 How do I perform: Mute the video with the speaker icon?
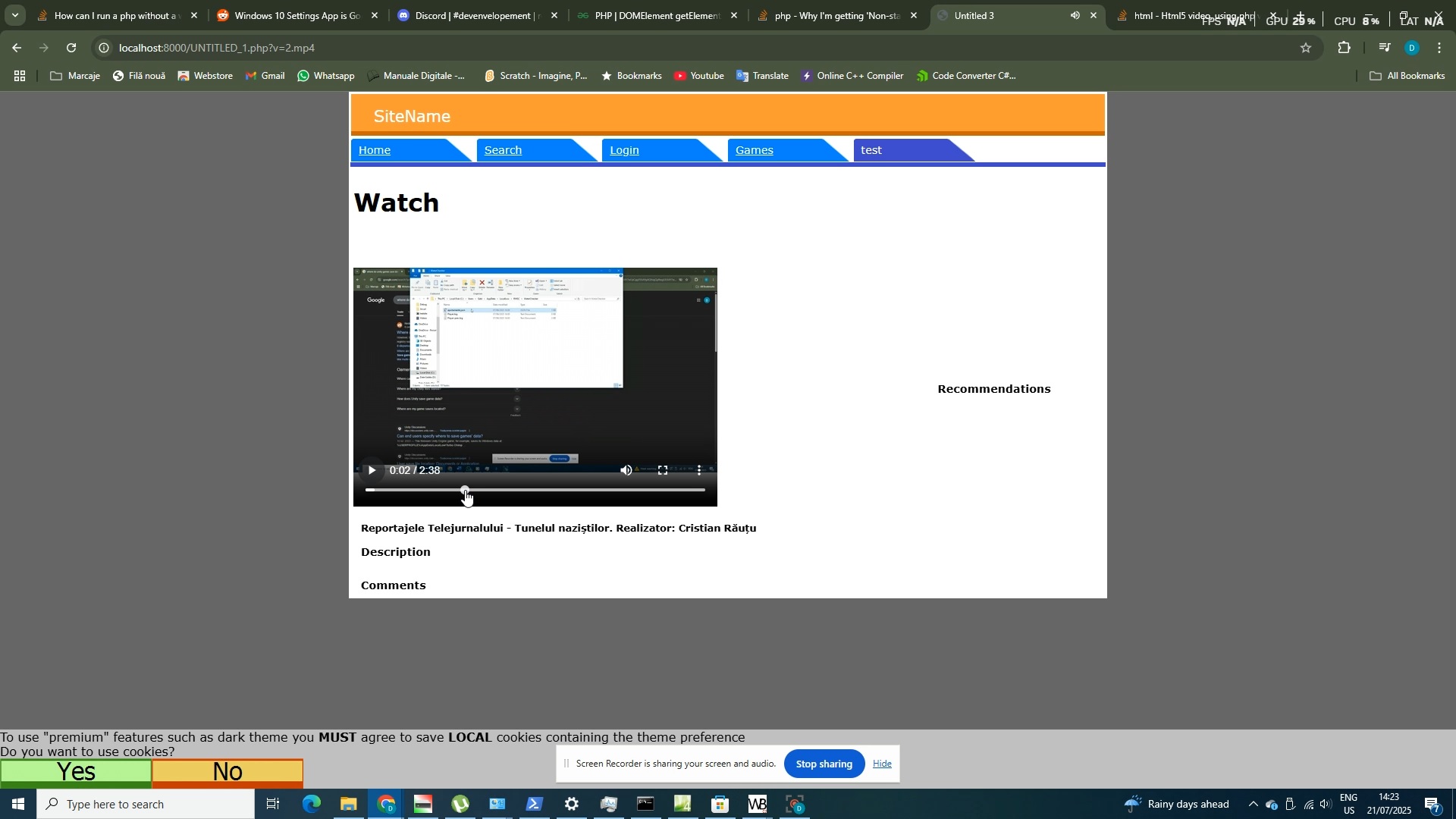point(626,470)
